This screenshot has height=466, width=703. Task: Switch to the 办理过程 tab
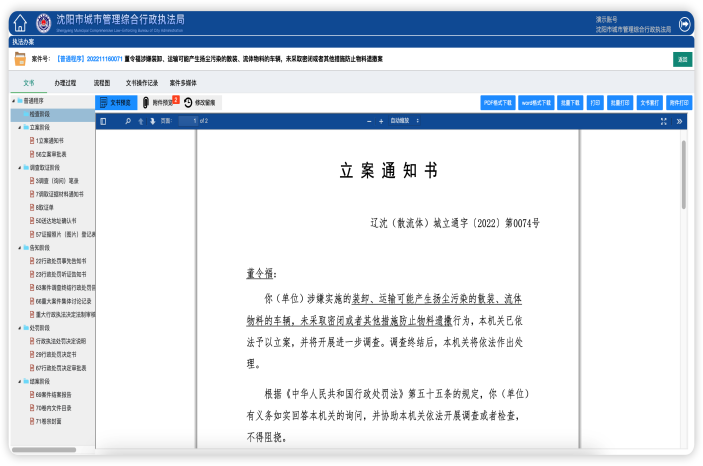click(66, 83)
